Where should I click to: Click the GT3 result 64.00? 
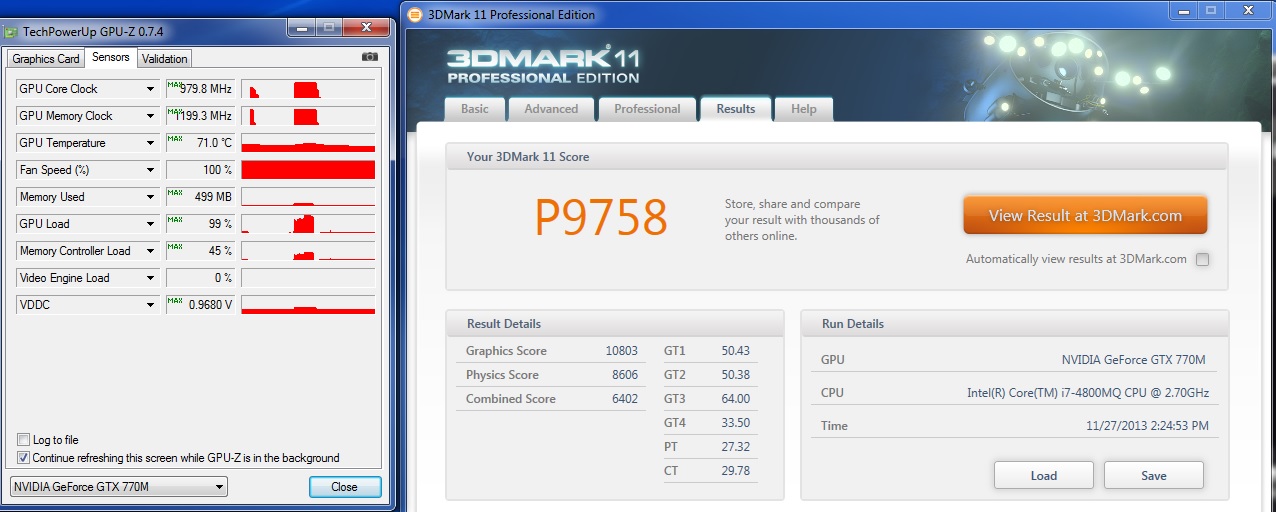pyautogui.click(x=736, y=399)
